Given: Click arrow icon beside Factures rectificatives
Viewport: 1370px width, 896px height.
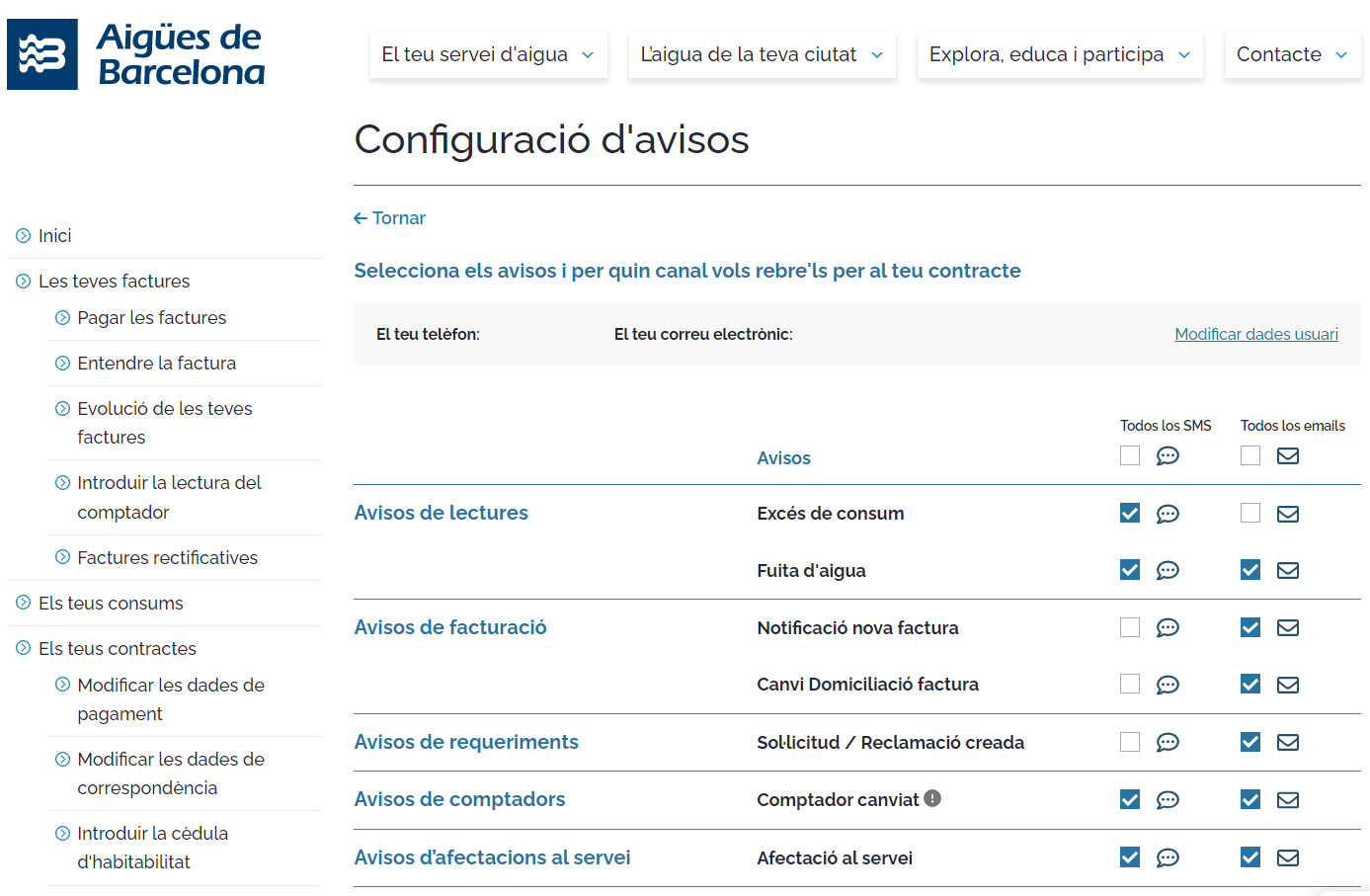Looking at the screenshot, I should [62, 557].
